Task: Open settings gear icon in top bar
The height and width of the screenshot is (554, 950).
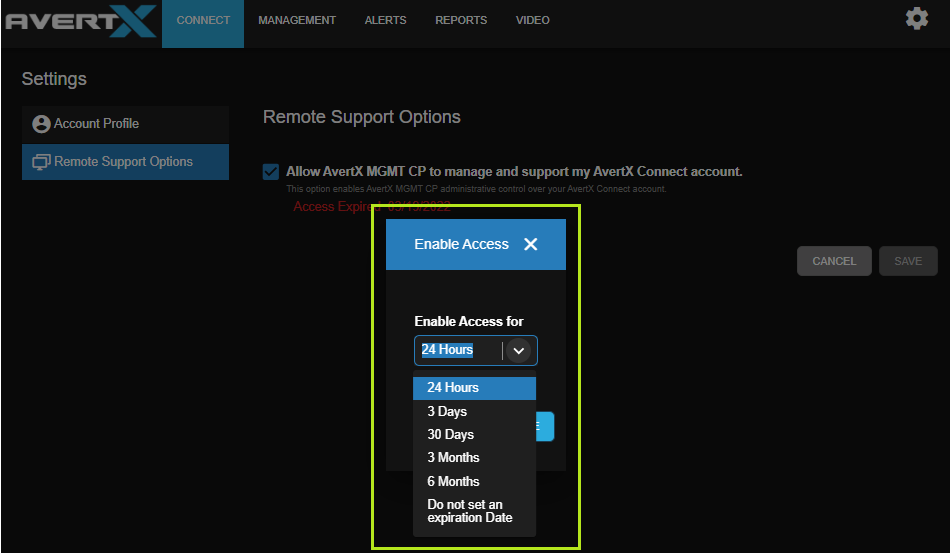Action: pos(917,19)
